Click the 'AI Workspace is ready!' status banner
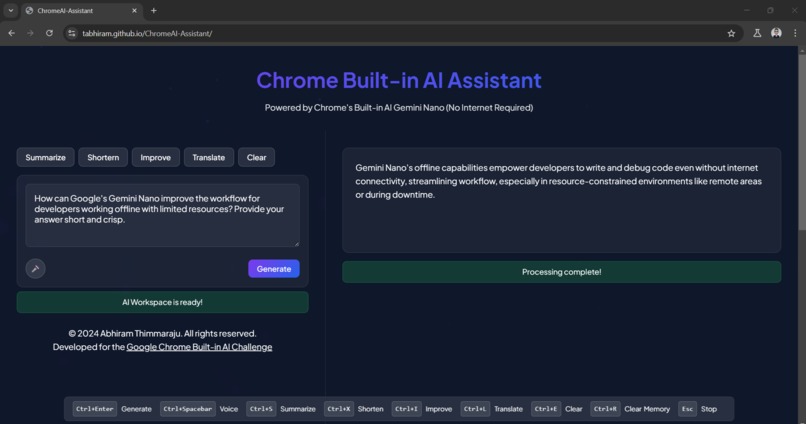Screen dimensions: 806x424 click(x=162, y=302)
